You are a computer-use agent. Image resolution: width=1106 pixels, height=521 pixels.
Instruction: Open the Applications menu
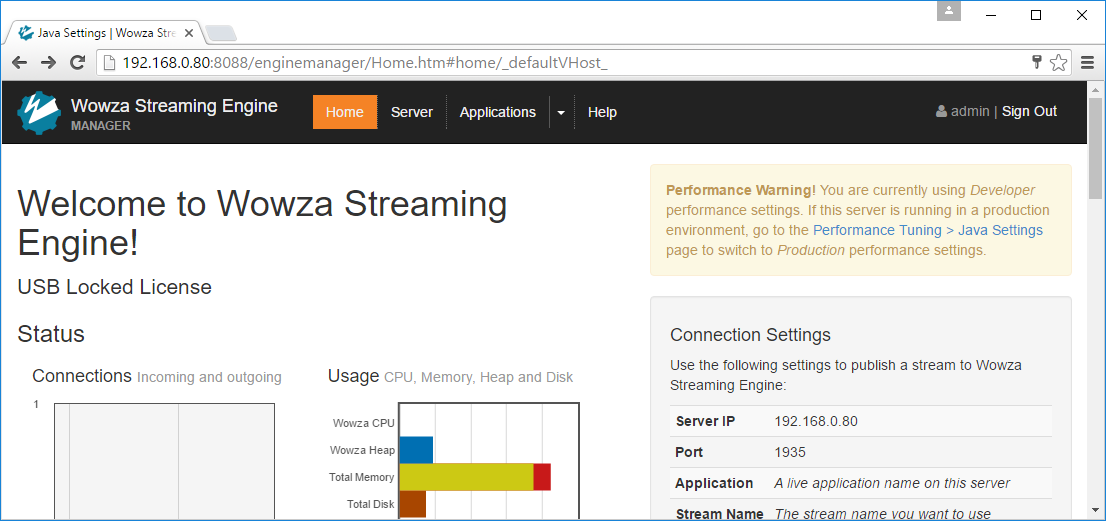click(x=498, y=112)
